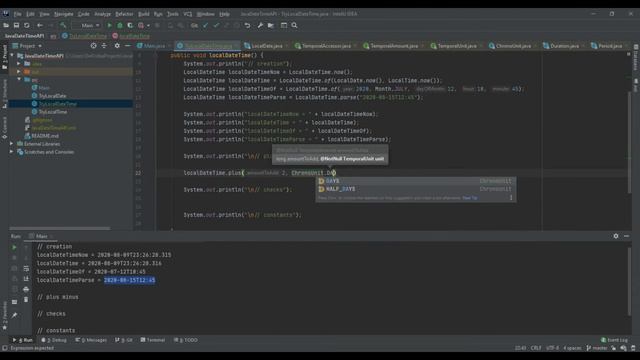Screen dimensions: 640x360
Task: Click the master git branch widget
Action: click(597, 348)
